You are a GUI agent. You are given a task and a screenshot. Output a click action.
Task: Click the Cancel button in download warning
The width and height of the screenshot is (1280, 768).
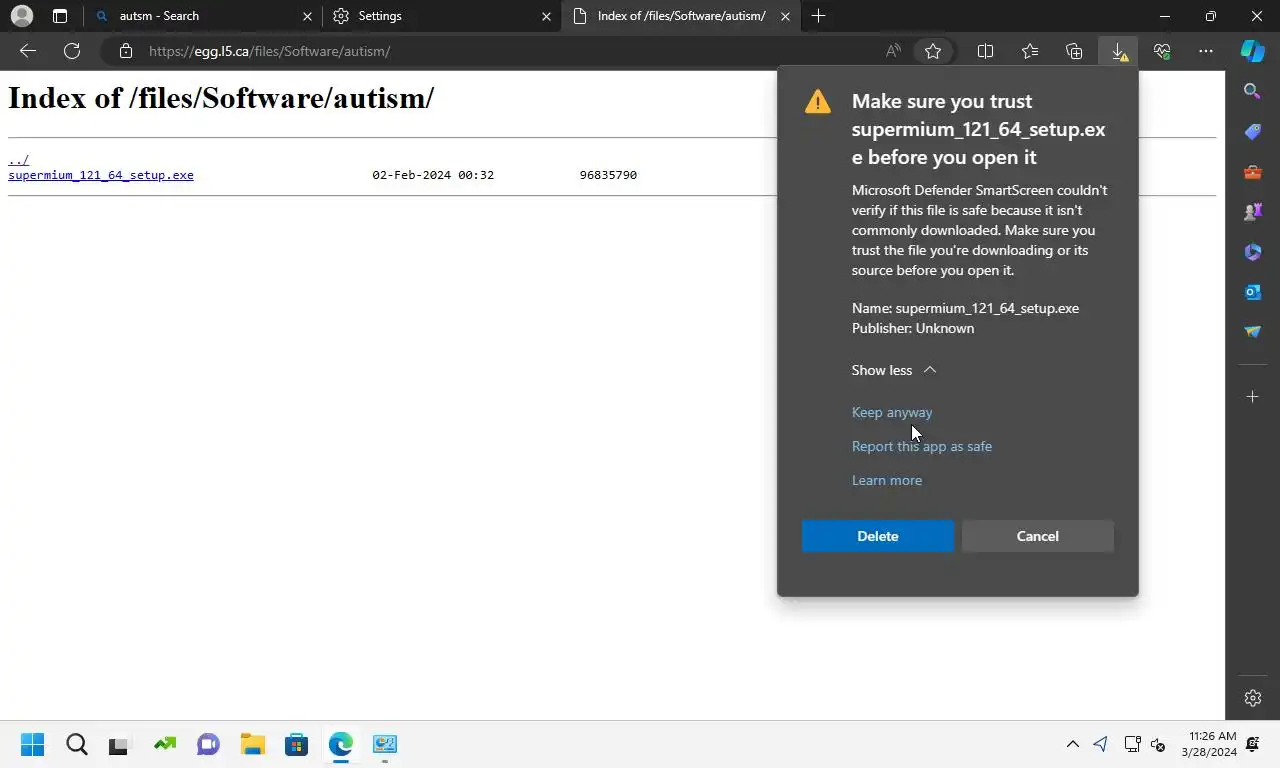1038,536
